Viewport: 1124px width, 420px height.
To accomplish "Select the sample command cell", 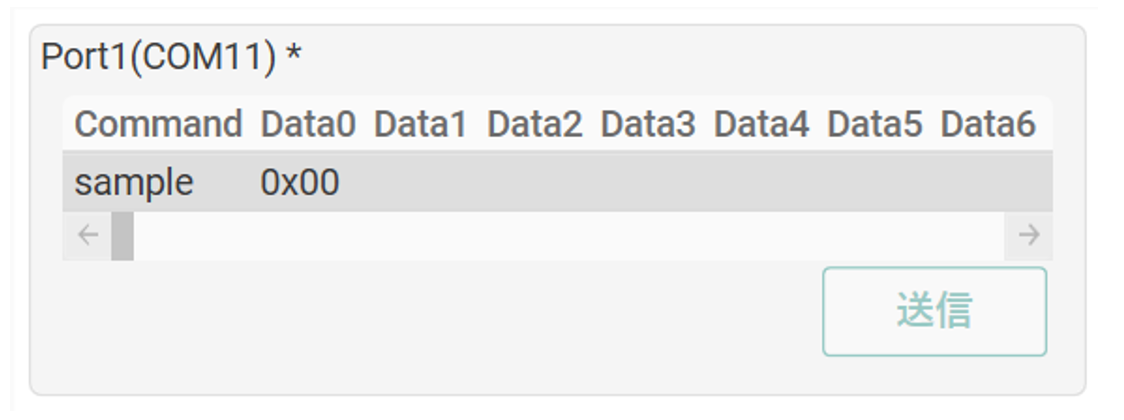I will coord(134,183).
